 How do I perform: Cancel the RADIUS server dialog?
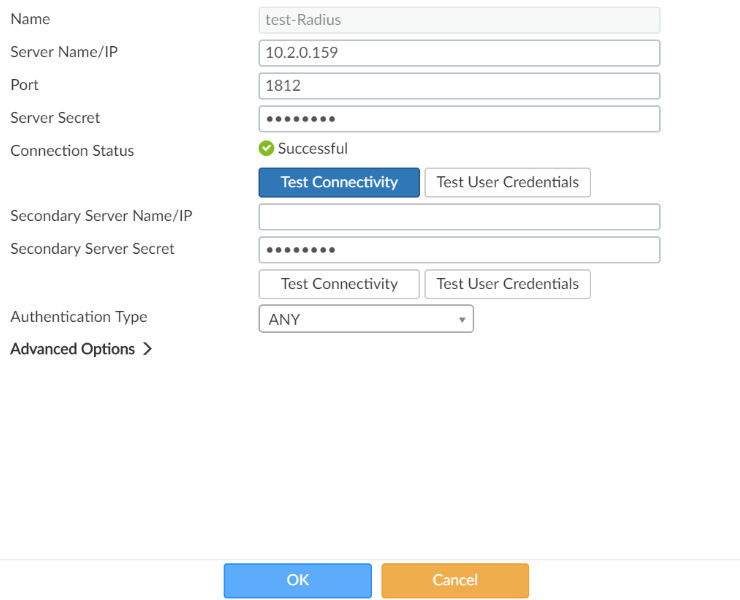click(x=454, y=580)
